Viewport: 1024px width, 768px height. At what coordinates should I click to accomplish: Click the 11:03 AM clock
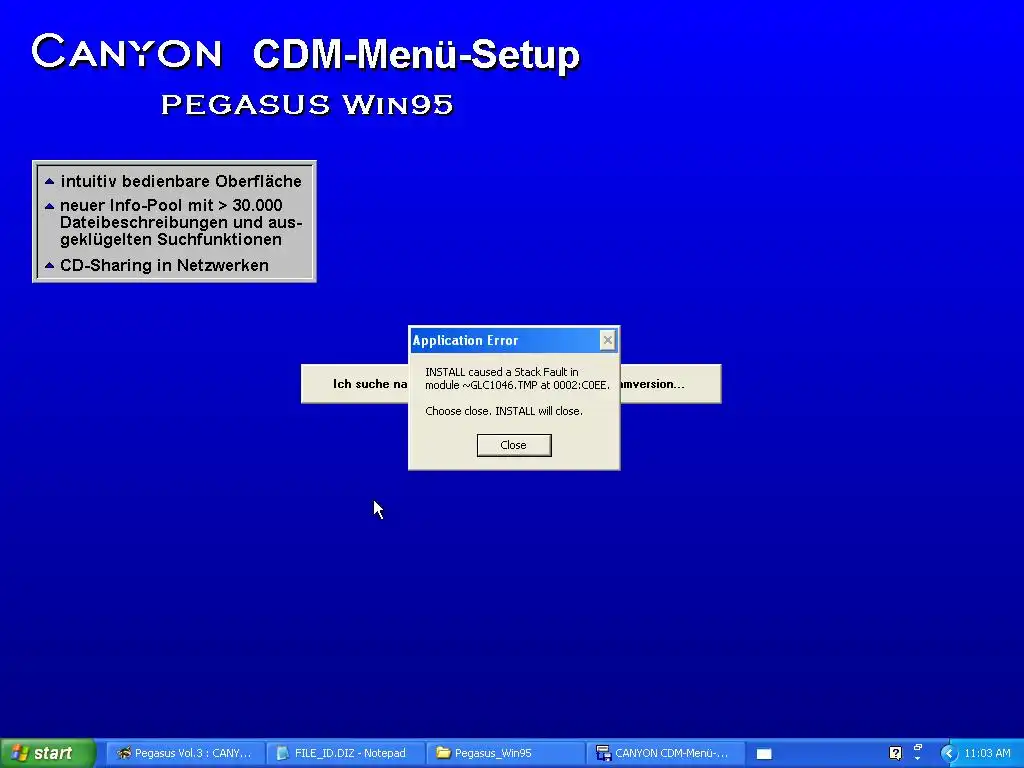(987, 753)
